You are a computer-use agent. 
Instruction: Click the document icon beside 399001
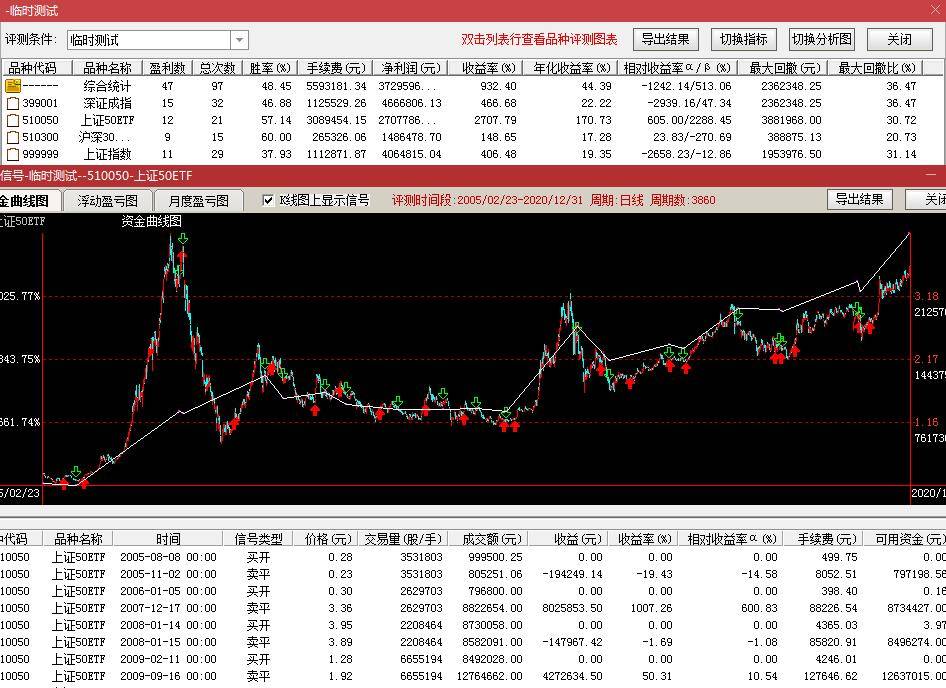pyautogui.click(x=13, y=103)
